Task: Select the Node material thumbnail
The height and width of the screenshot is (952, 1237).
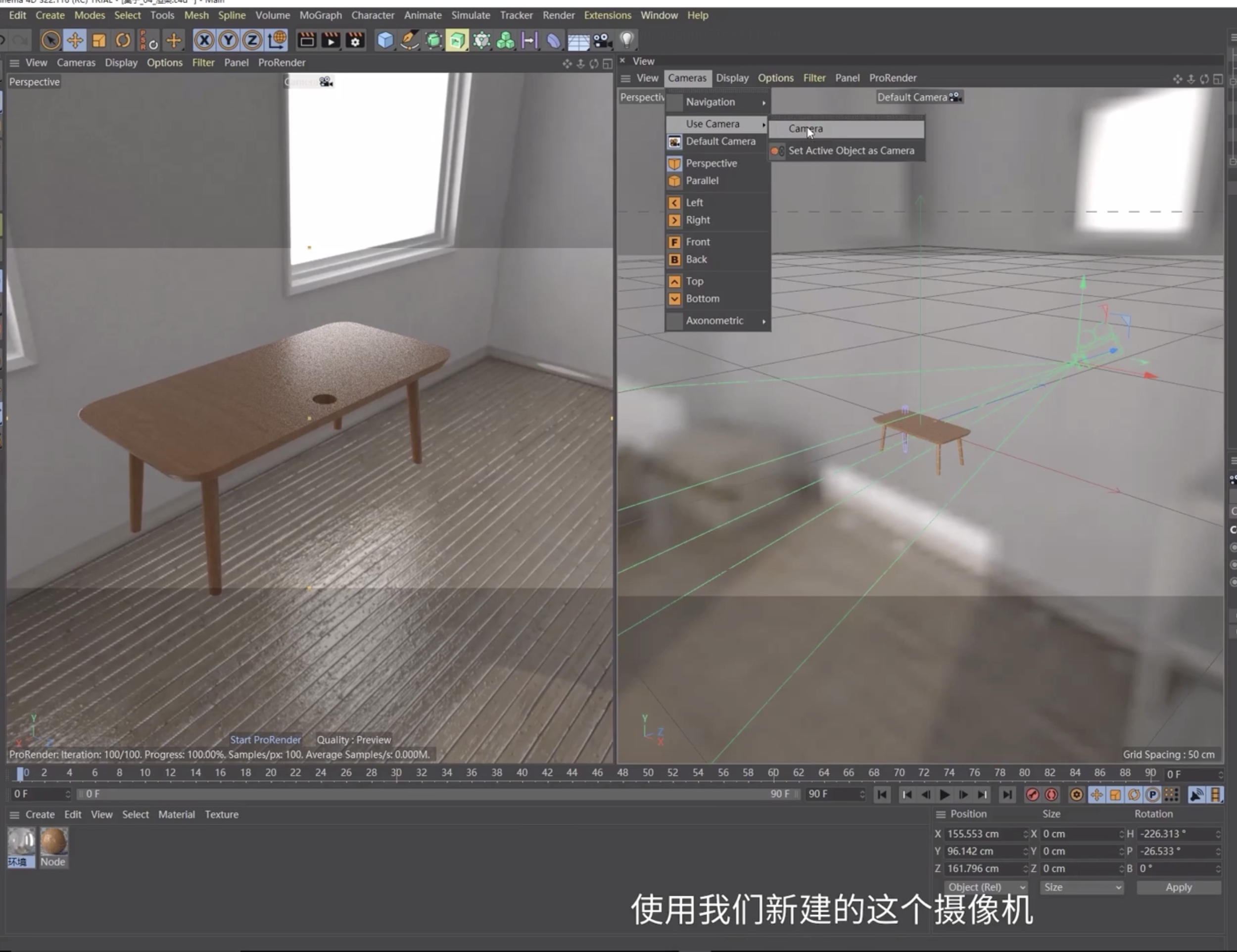Action: (x=53, y=847)
